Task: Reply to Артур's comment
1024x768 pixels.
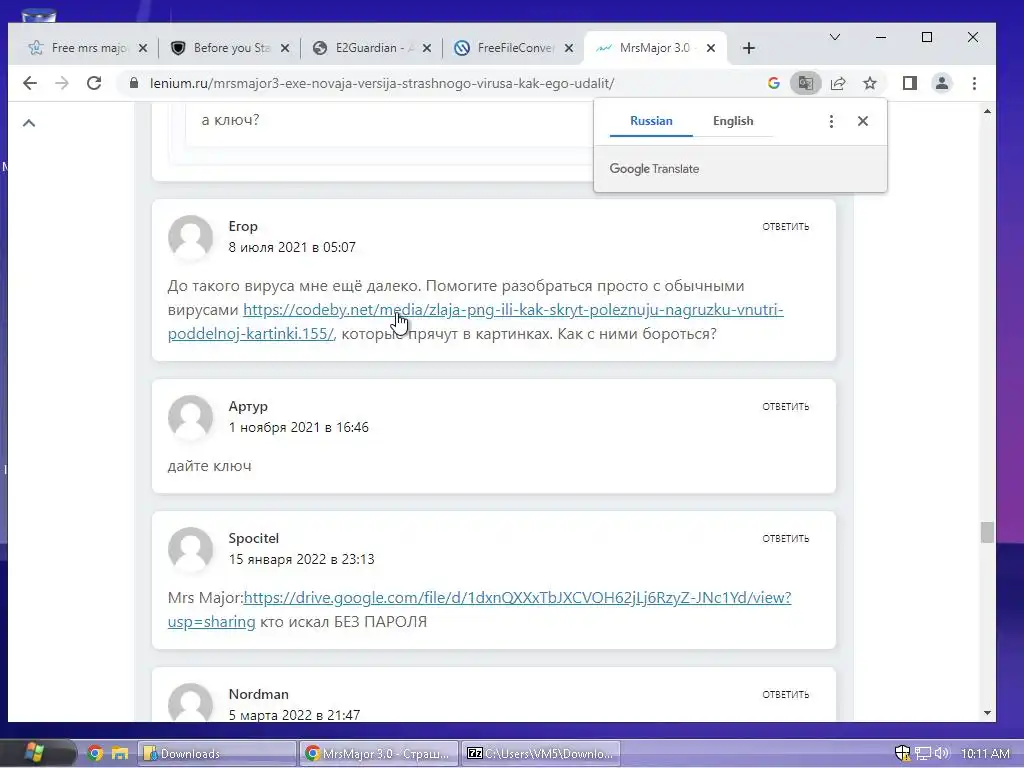Action: pos(786,406)
